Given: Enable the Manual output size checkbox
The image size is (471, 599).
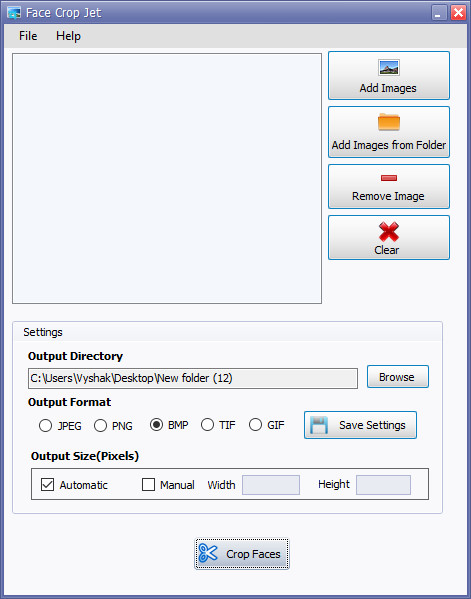Looking at the screenshot, I should coord(148,484).
